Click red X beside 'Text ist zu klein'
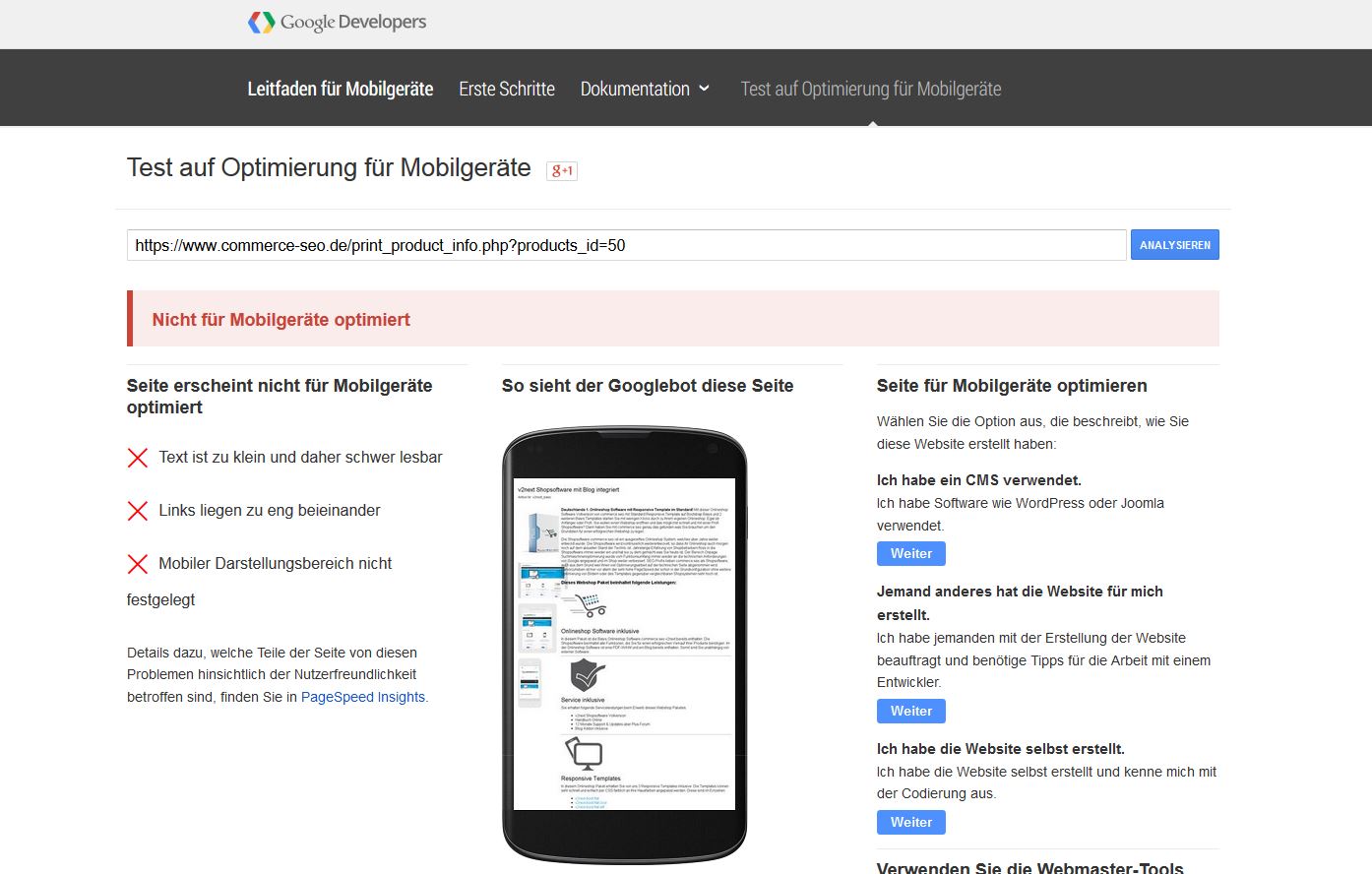The image size is (1372, 874). coord(138,458)
